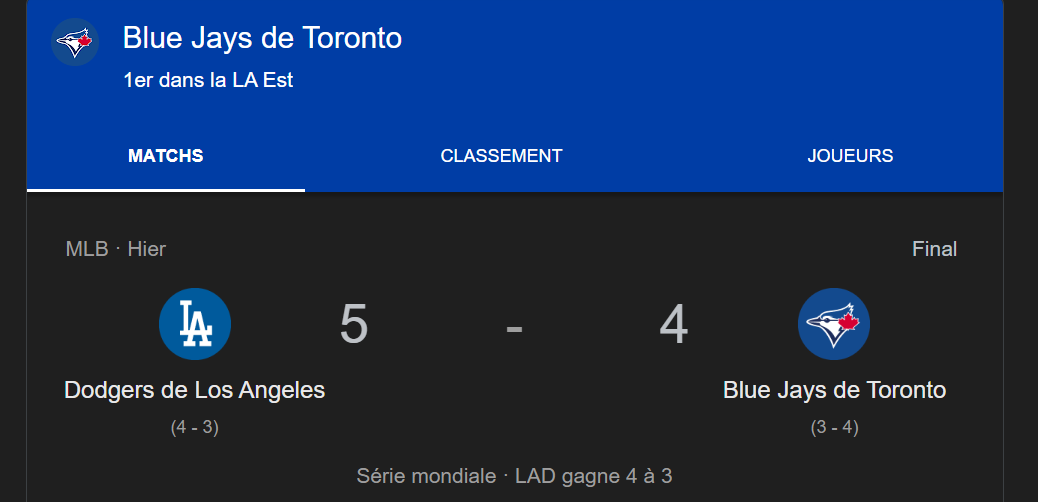Open the Série mondiale series text
1038x502 pixels.
[426, 476]
